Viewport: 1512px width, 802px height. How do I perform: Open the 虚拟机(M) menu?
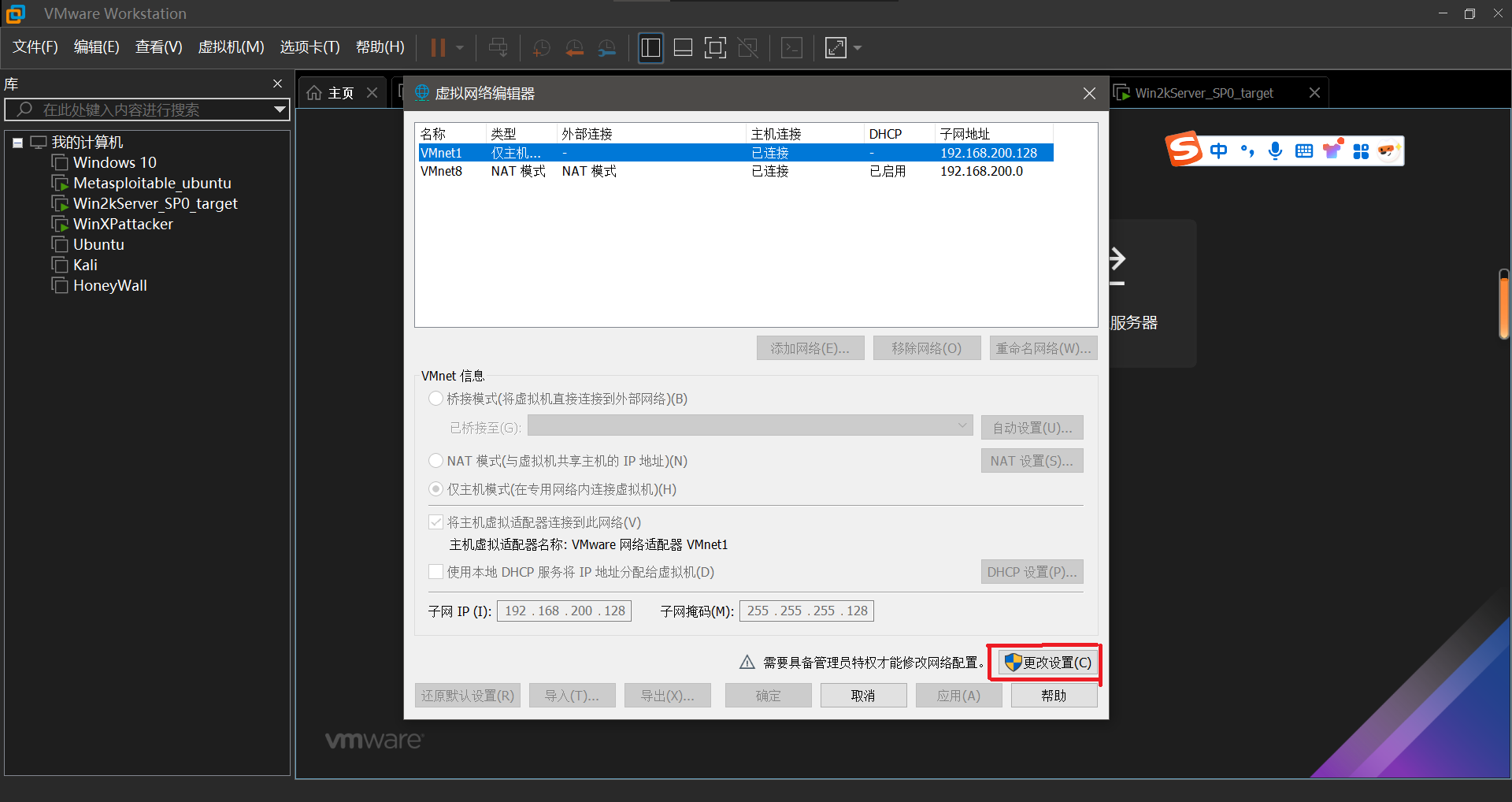click(x=231, y=46)
